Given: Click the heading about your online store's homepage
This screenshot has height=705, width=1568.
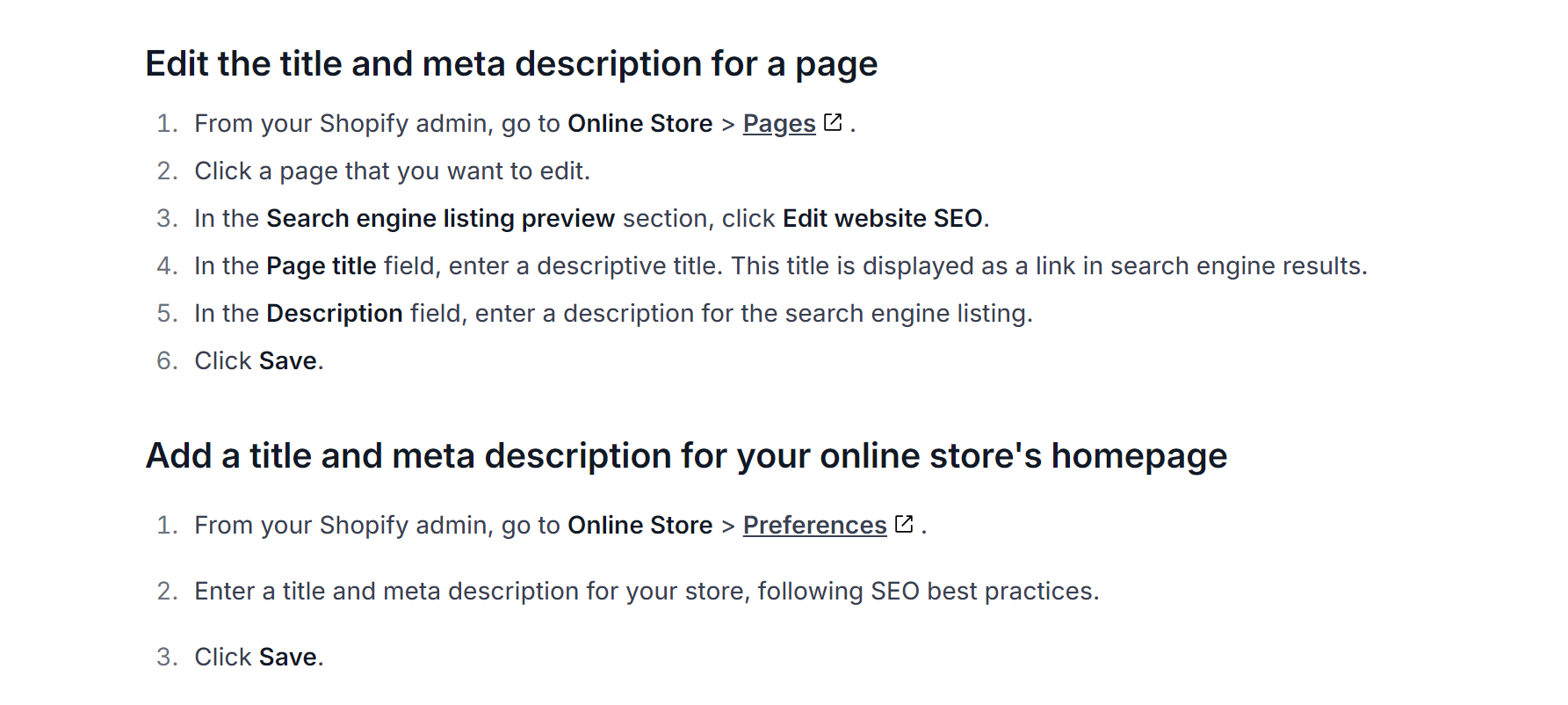Looking at the screenshot, I should click(686, 456).
